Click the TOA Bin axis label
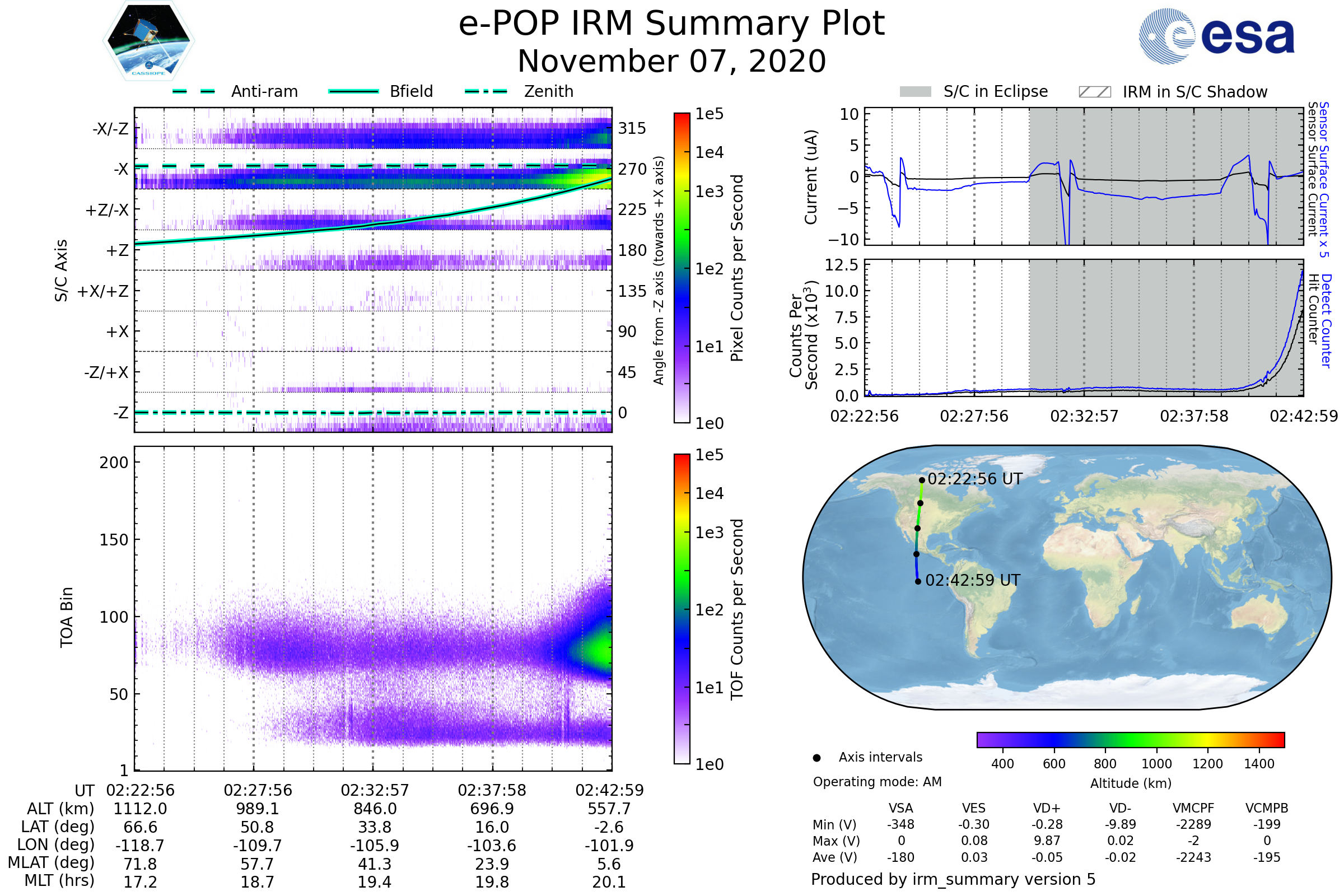The width and height of the screenshot is (1344, 896). pyautogui.click(x=67, y=617)
